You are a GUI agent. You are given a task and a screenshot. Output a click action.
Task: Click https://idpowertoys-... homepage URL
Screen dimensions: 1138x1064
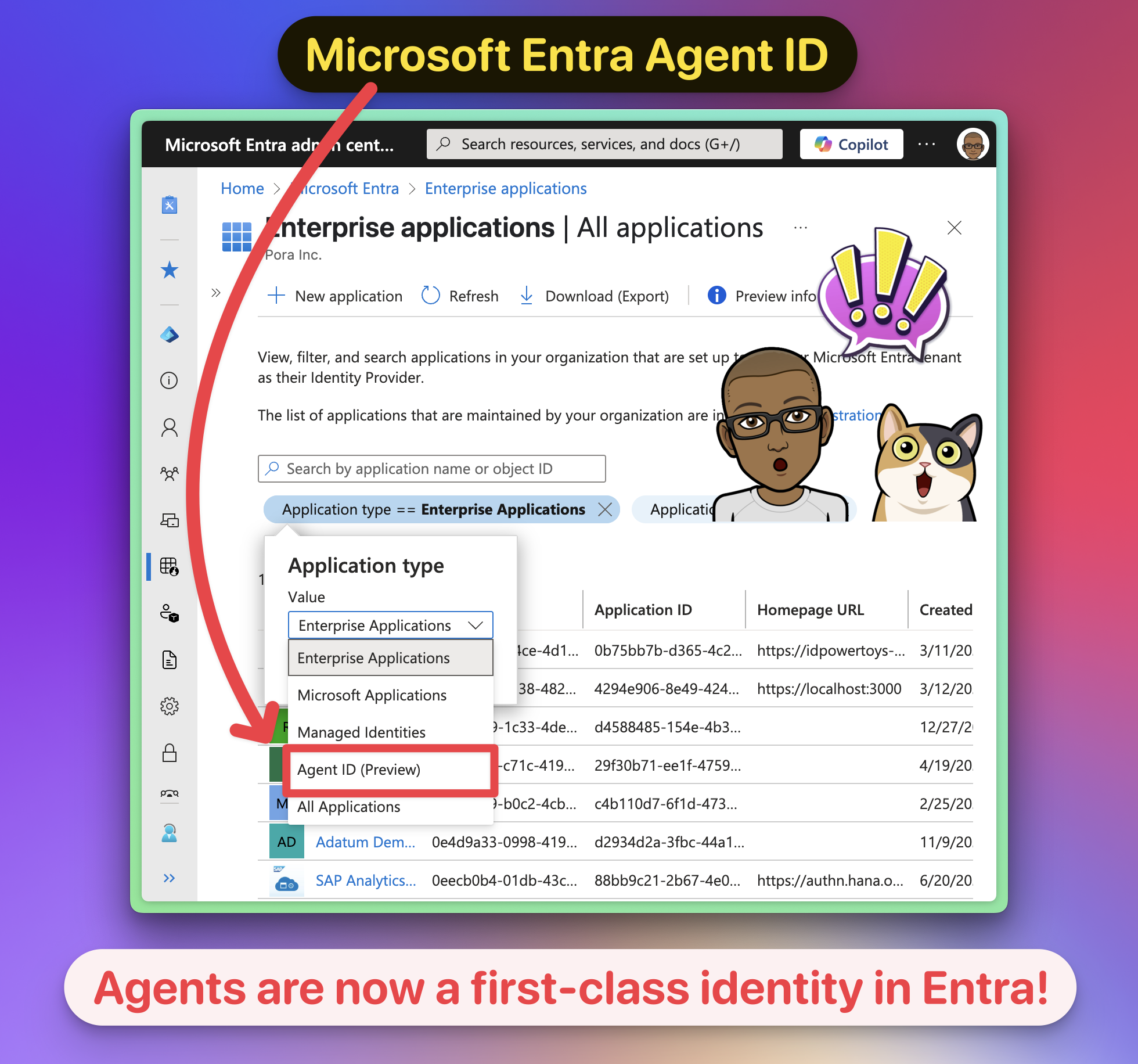coord(831,650)
